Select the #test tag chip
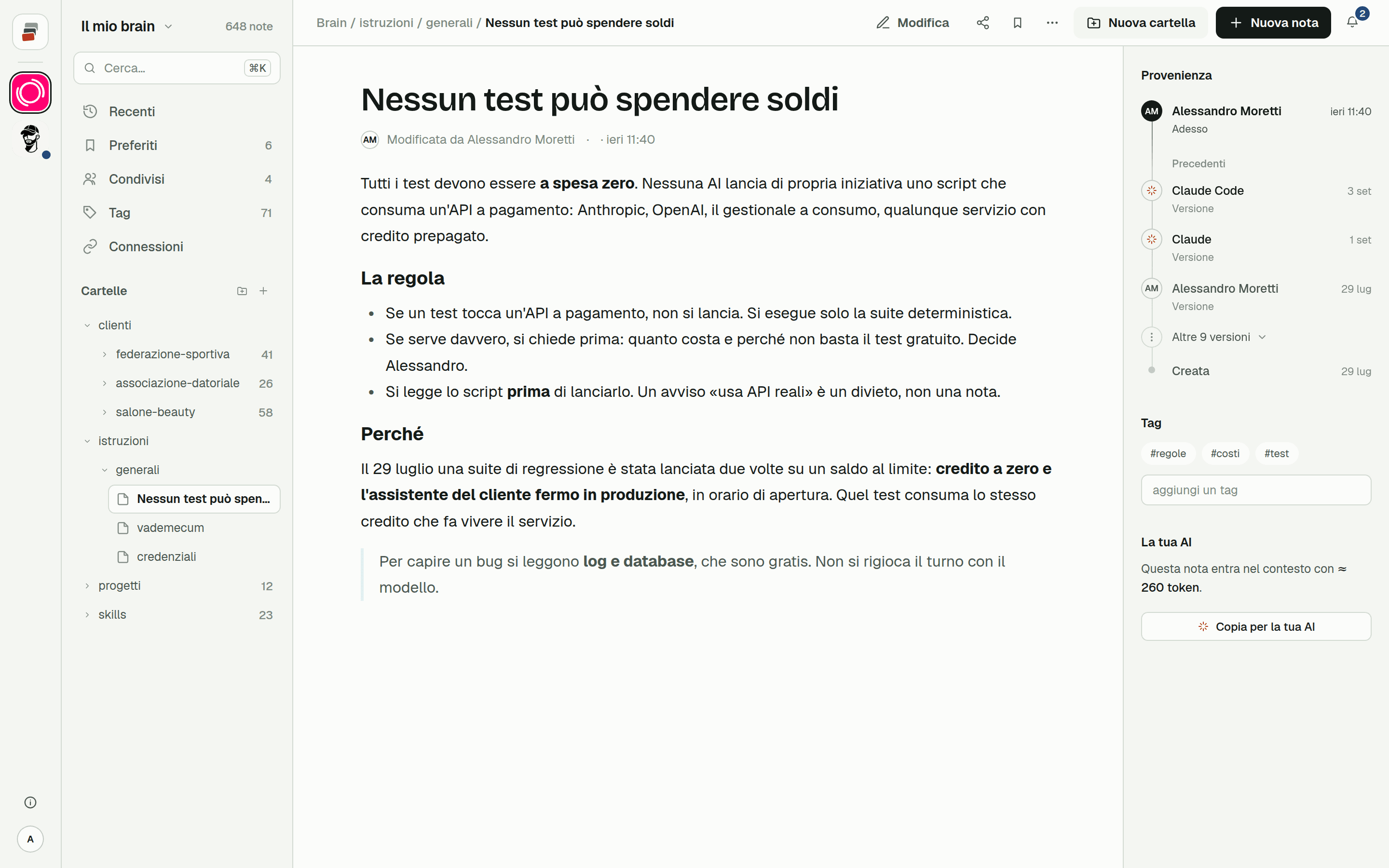Image resolution: width=1389 pixels, height=868 pixels. click(1277, 453)
